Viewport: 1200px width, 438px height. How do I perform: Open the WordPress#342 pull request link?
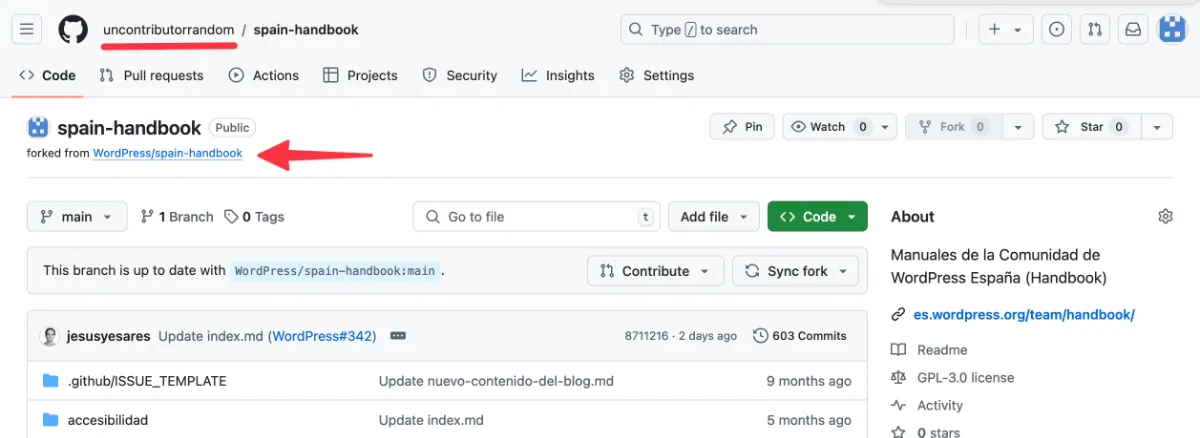tap(322, 336)
